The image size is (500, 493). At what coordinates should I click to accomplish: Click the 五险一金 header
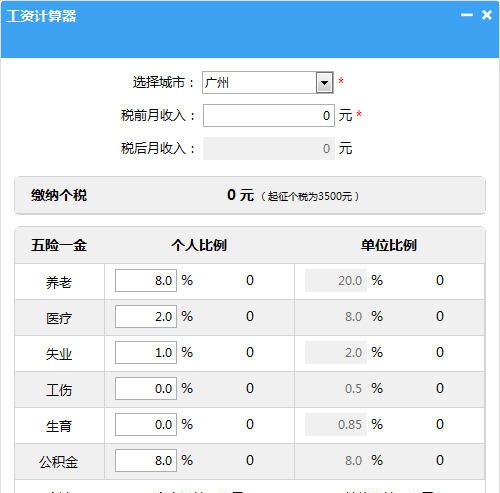coord(59,245)
